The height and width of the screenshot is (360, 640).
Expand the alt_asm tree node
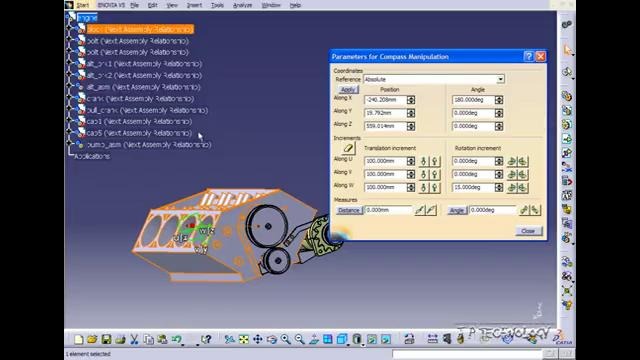click(69, 87)
